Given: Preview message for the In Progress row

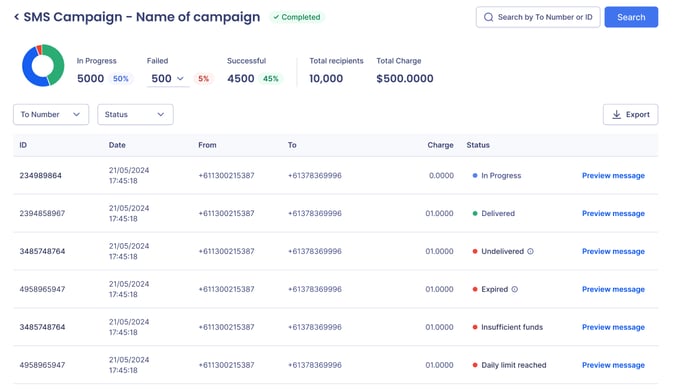Looking at the screenshot, I should (x=613, y=175).
